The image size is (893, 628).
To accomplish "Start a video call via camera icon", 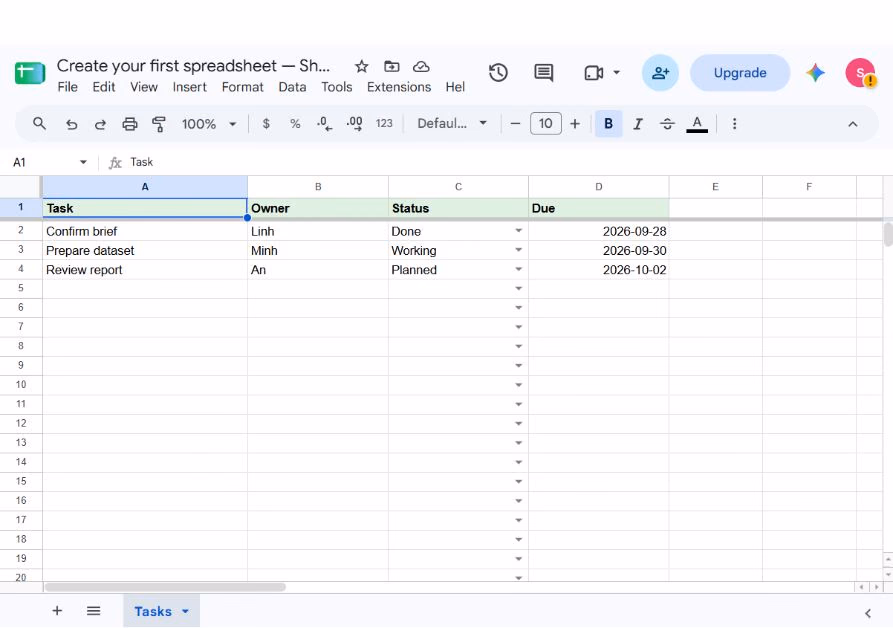I will tap(593, 73).
